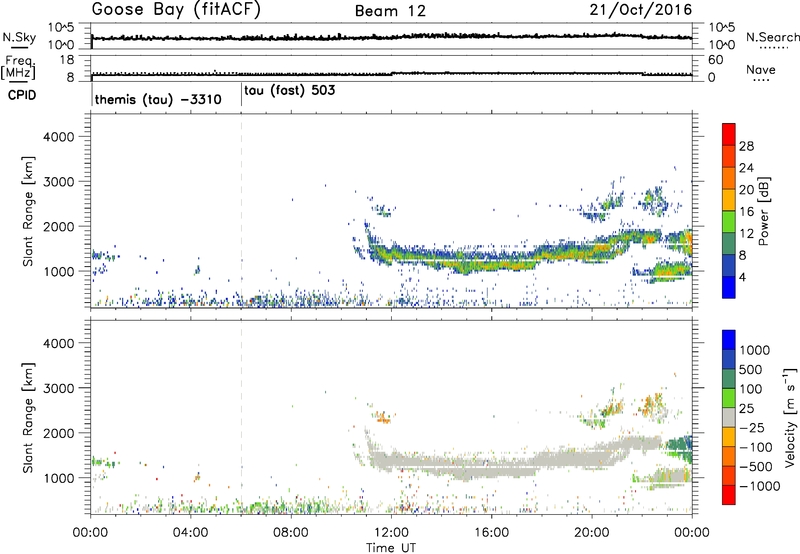
Task: Click the "24" label on Power colorbar
Action: 746,168
